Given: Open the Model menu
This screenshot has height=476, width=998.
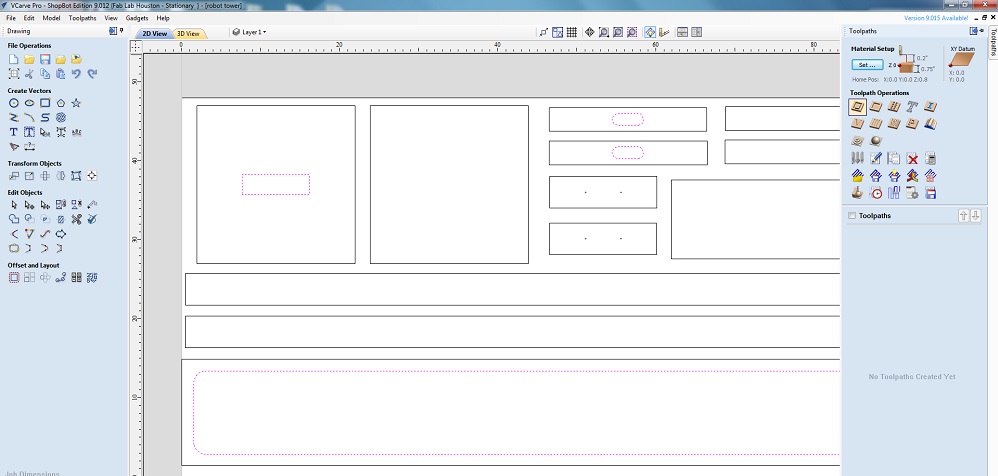Looking at the screenshot, I should (x=51, y=18).
